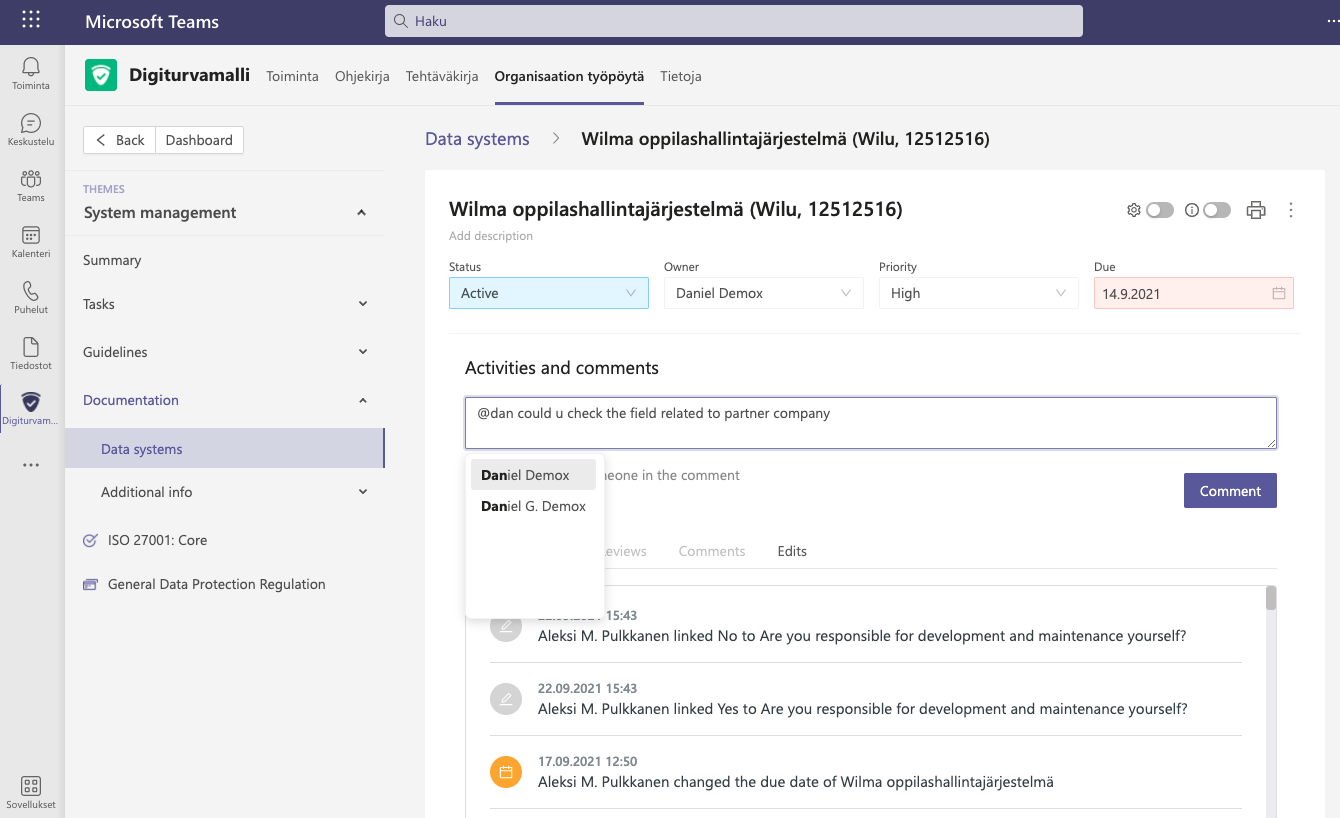The width and height of the screenshot is (1340, 818).
Task: Open the Teams app launcher grid
Action: pos(31,21)
